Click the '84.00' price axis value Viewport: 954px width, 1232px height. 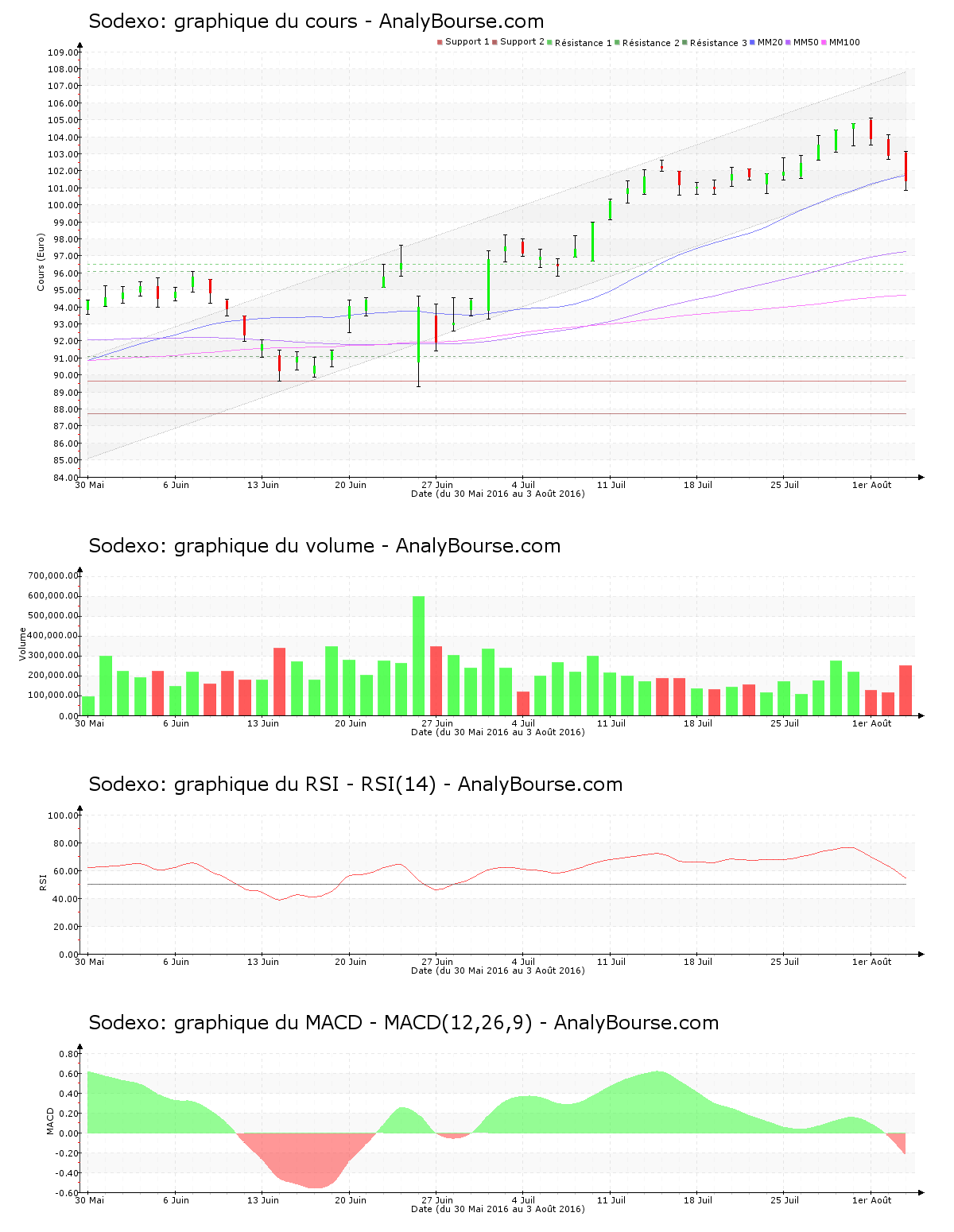point(65,478)
